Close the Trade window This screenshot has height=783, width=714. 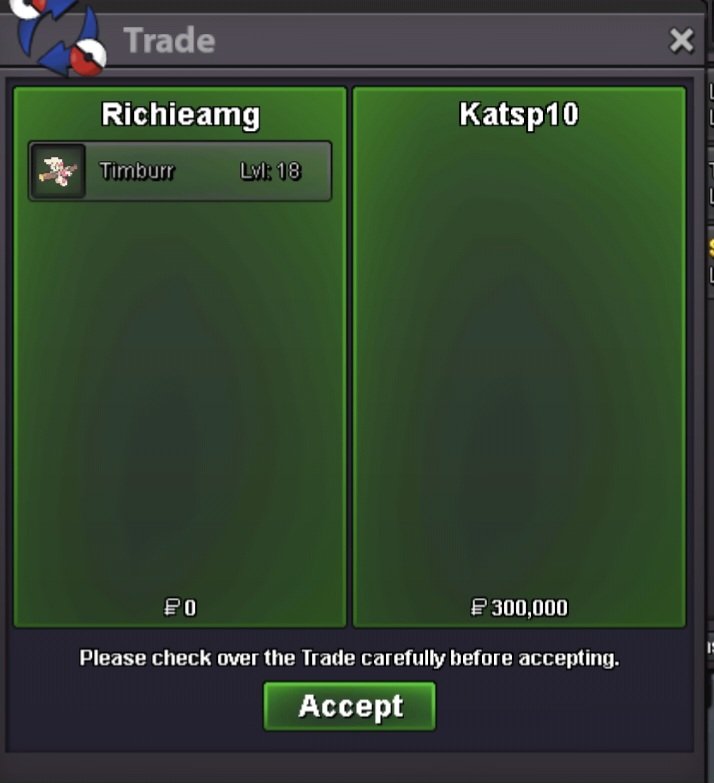pyautogui.click(x=682, y=40)
